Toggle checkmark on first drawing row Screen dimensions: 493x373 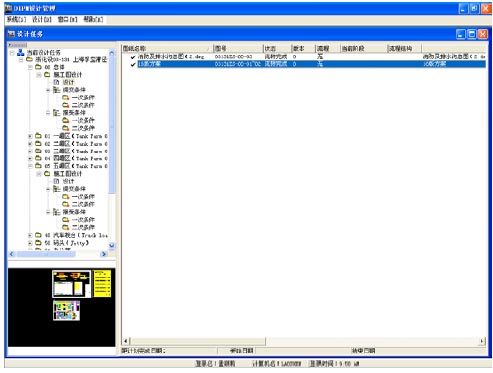[x=133, y=57]
